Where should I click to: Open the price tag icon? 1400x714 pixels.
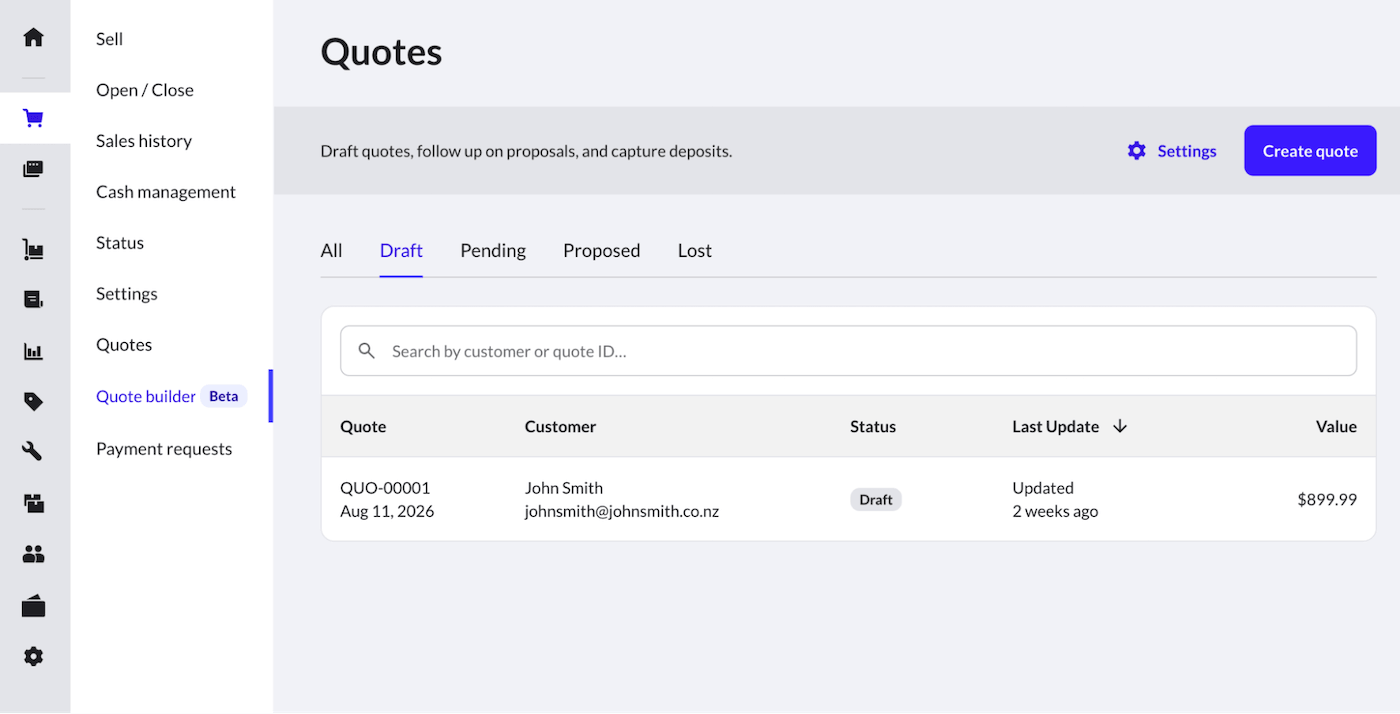point(34,401)
